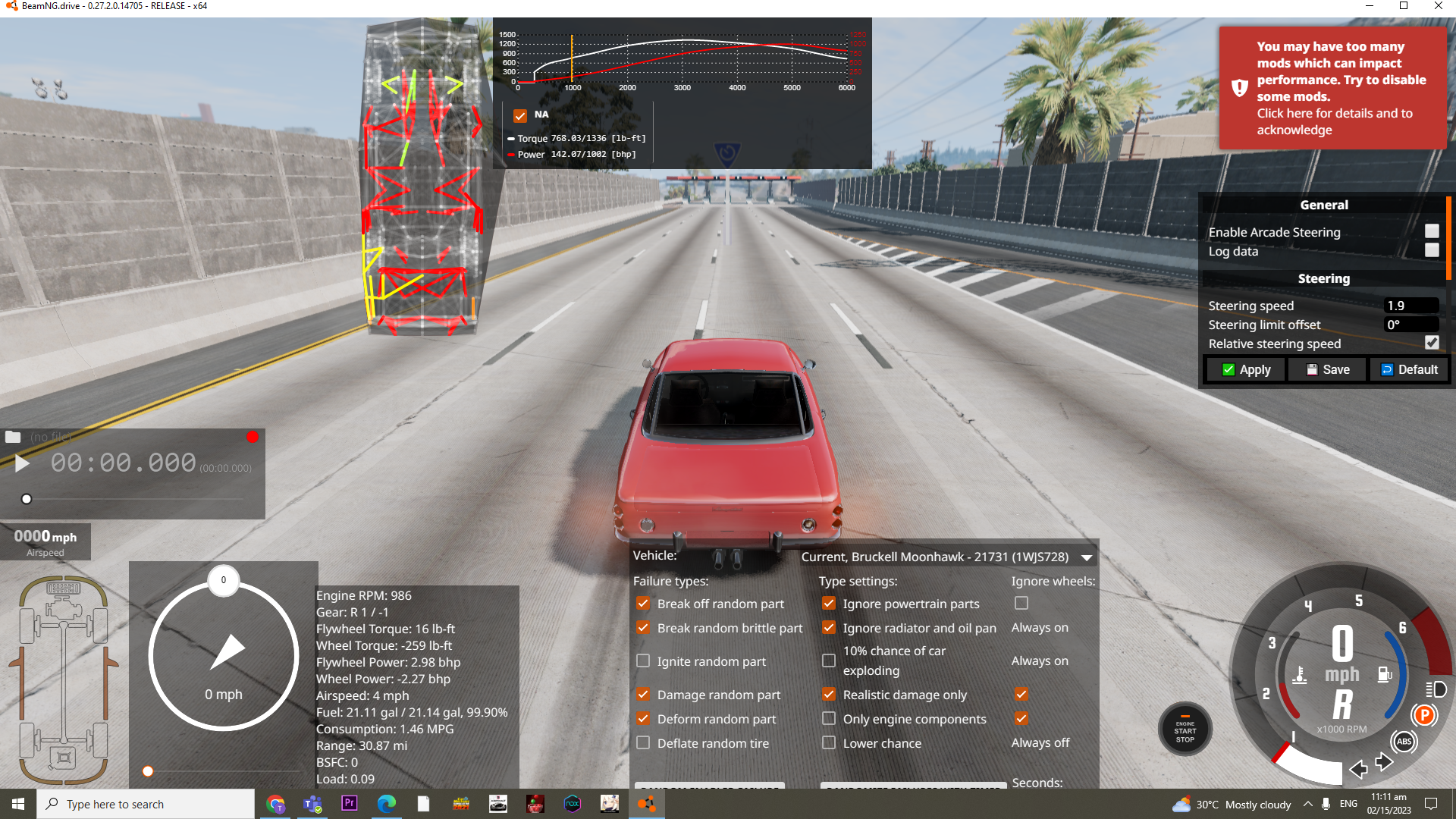This screenshot has height=819, width=1456.
Task: Click Save in steering settings
Action: click(x=1327, y=369)
